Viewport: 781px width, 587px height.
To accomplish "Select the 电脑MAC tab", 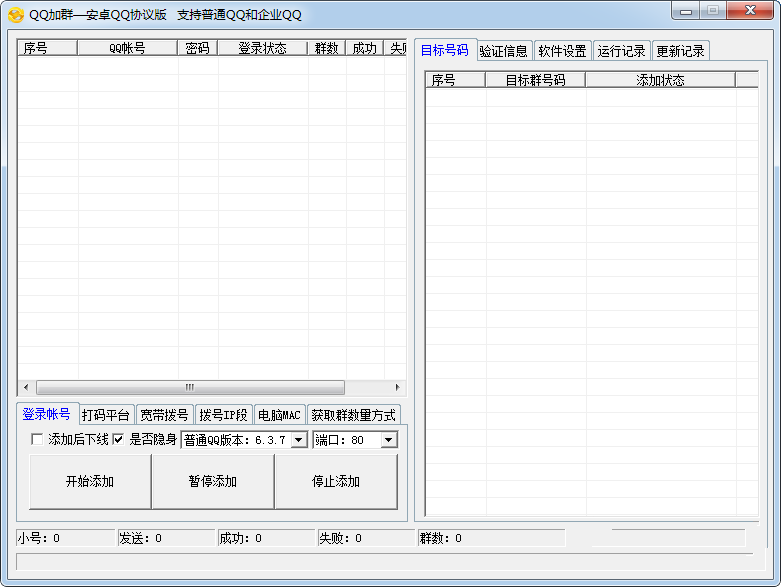I will (x=279, y=415).
